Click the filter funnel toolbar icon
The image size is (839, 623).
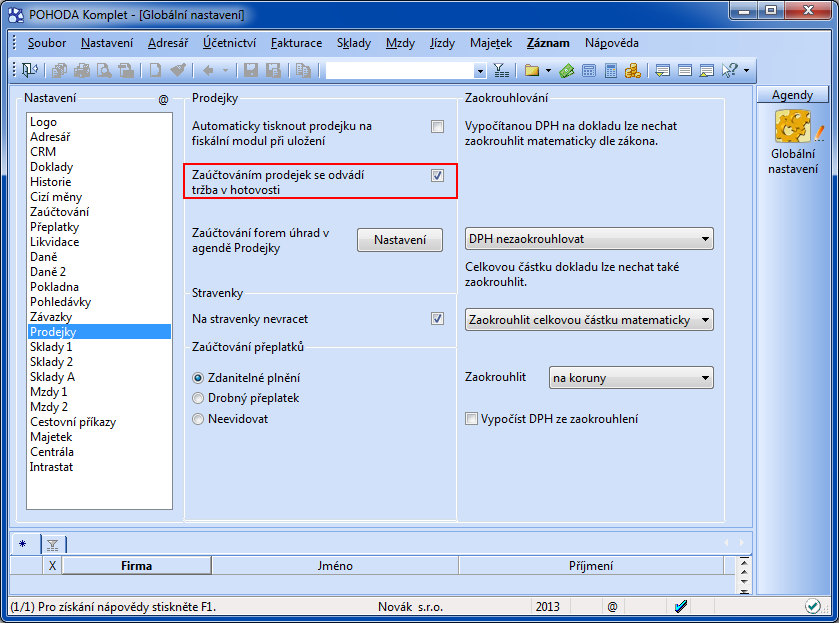pyautogui.click(x=501, y=70)
